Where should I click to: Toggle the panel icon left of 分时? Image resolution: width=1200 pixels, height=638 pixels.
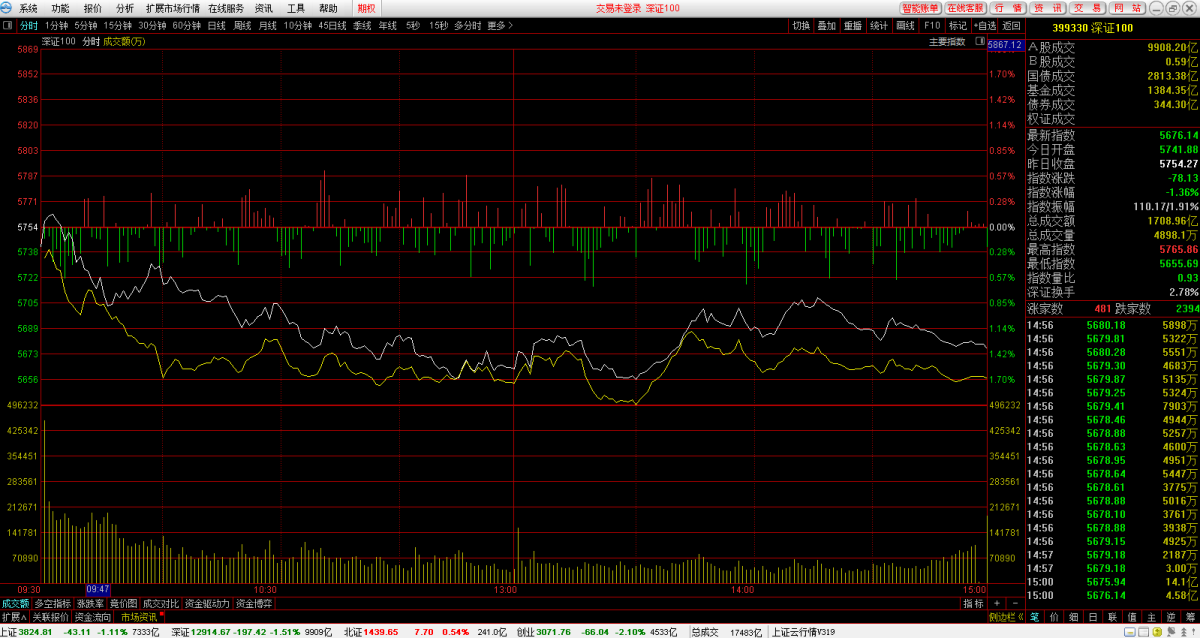click(8, 25)
